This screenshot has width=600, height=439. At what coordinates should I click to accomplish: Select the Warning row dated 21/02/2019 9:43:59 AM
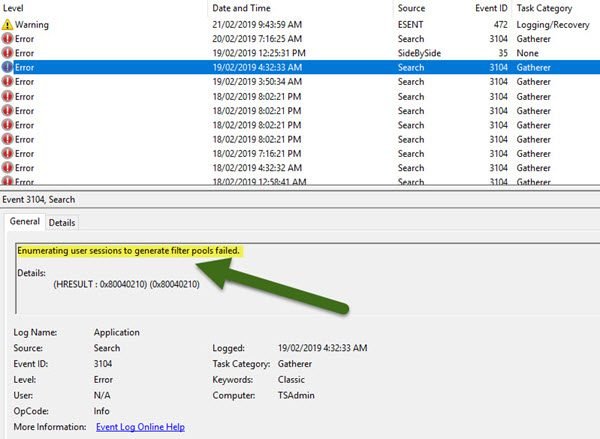pyautogui.click(x=300, y=24)
